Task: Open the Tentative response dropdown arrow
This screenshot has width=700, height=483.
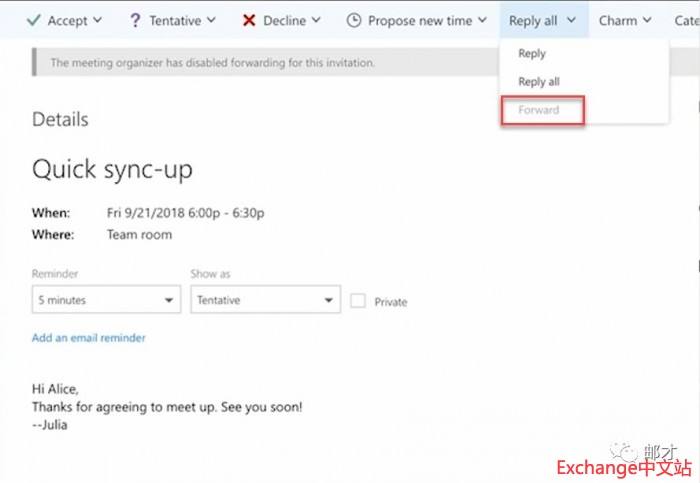Action: coord(210,21)
